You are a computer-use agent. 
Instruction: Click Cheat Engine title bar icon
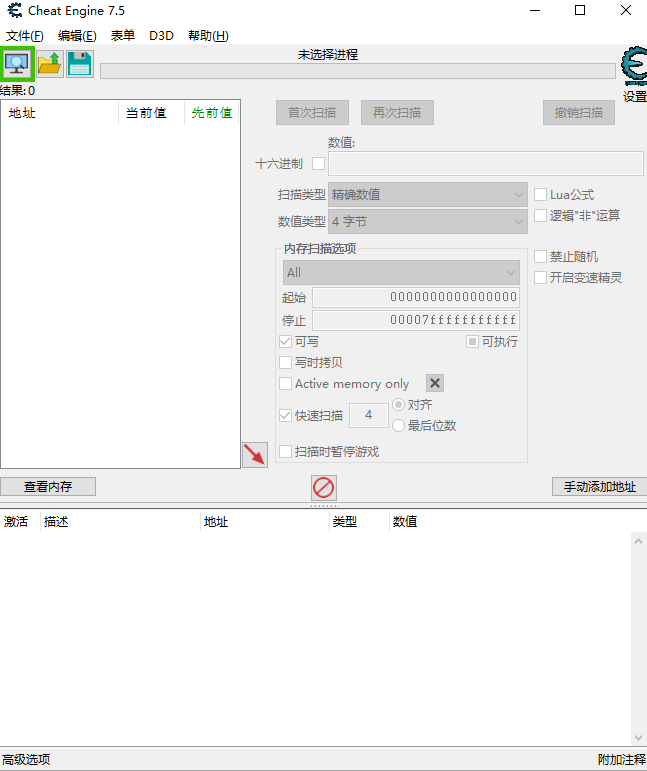coord(15,12)
